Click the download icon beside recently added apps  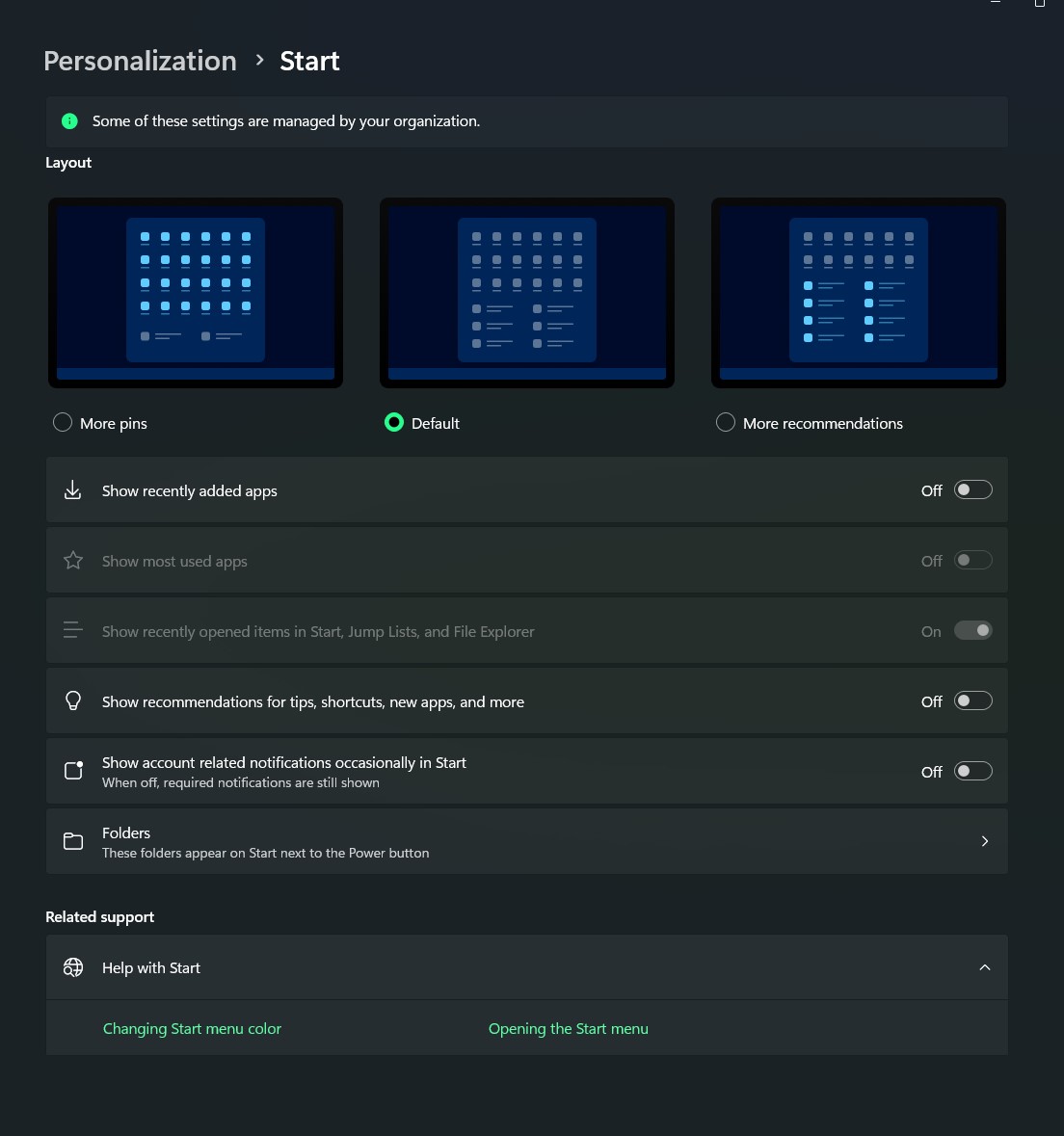72,490
